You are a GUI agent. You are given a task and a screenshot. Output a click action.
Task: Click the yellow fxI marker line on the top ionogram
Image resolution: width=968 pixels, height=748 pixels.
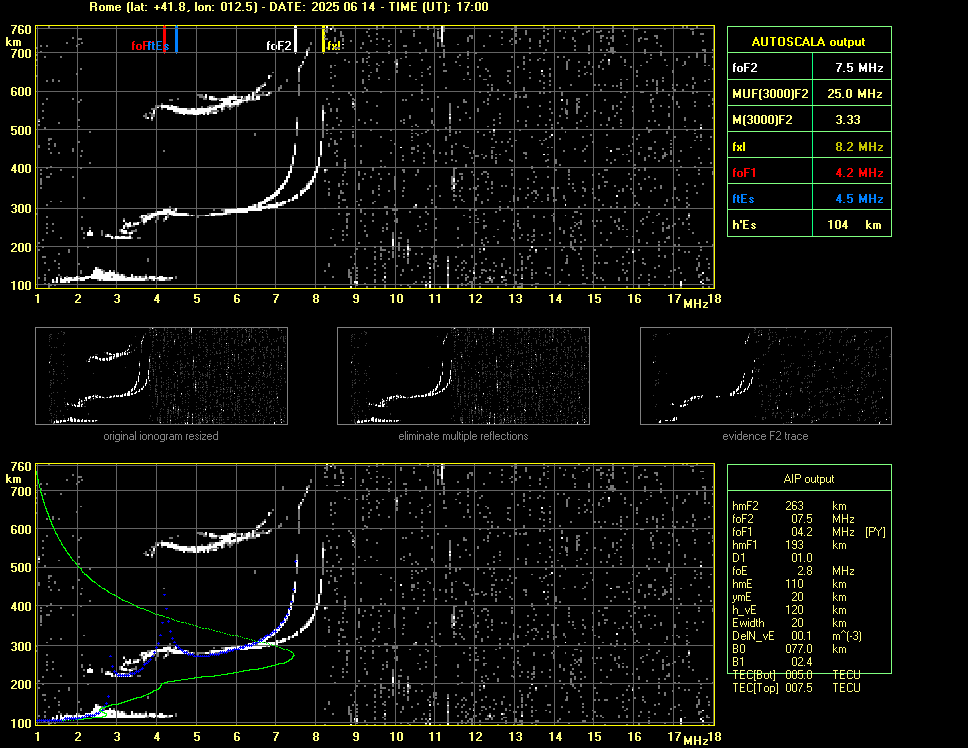(x=323, y=38)
